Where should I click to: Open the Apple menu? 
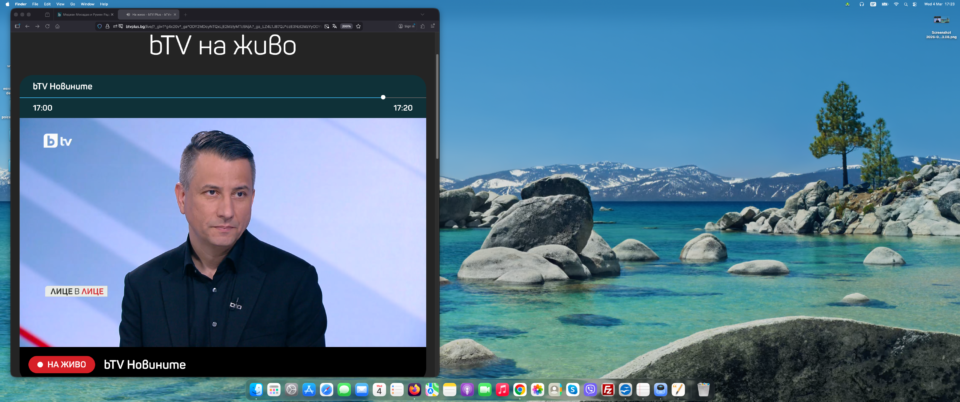tap(8, 4)
